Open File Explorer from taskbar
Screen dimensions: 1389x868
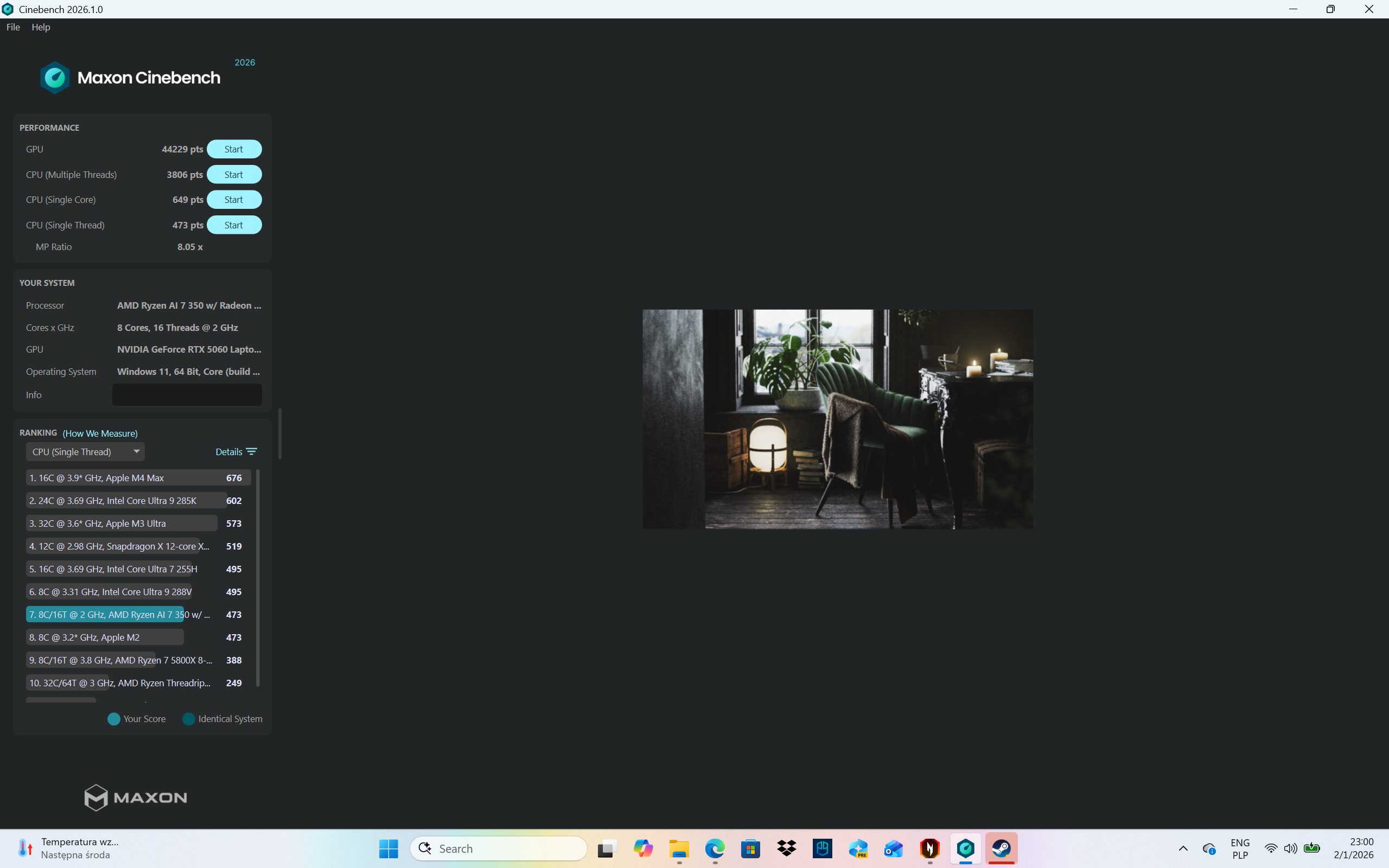point(679,848)
